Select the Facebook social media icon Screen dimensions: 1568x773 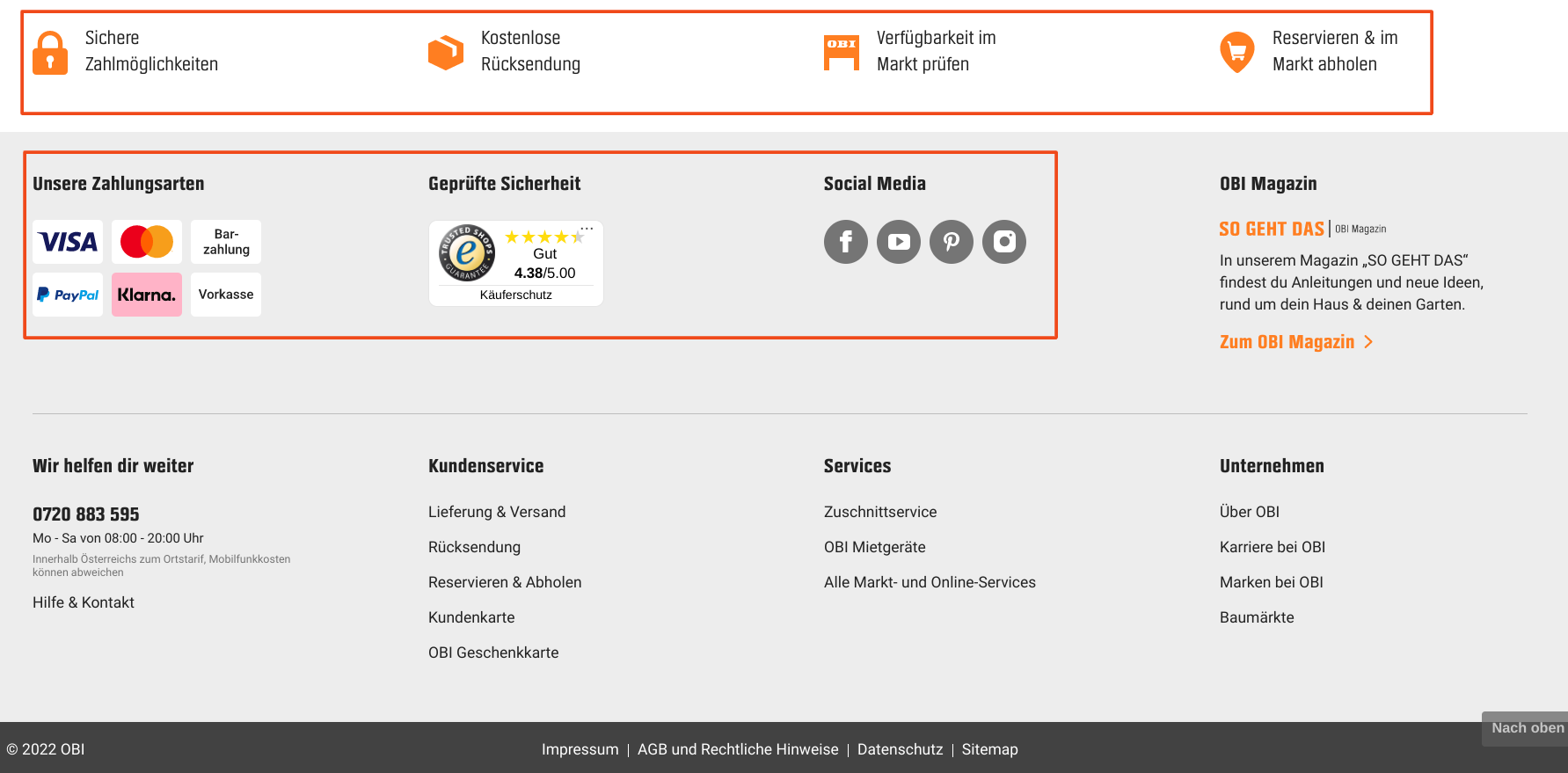[845, 242]
